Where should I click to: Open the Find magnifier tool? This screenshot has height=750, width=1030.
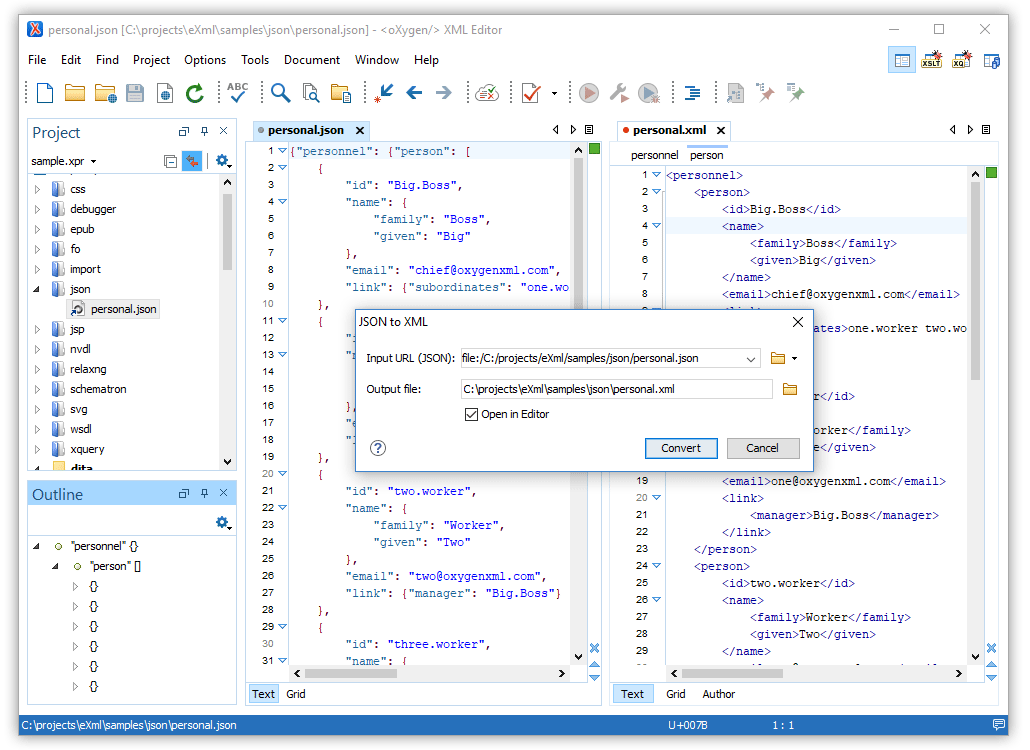(x=280, y=93)
